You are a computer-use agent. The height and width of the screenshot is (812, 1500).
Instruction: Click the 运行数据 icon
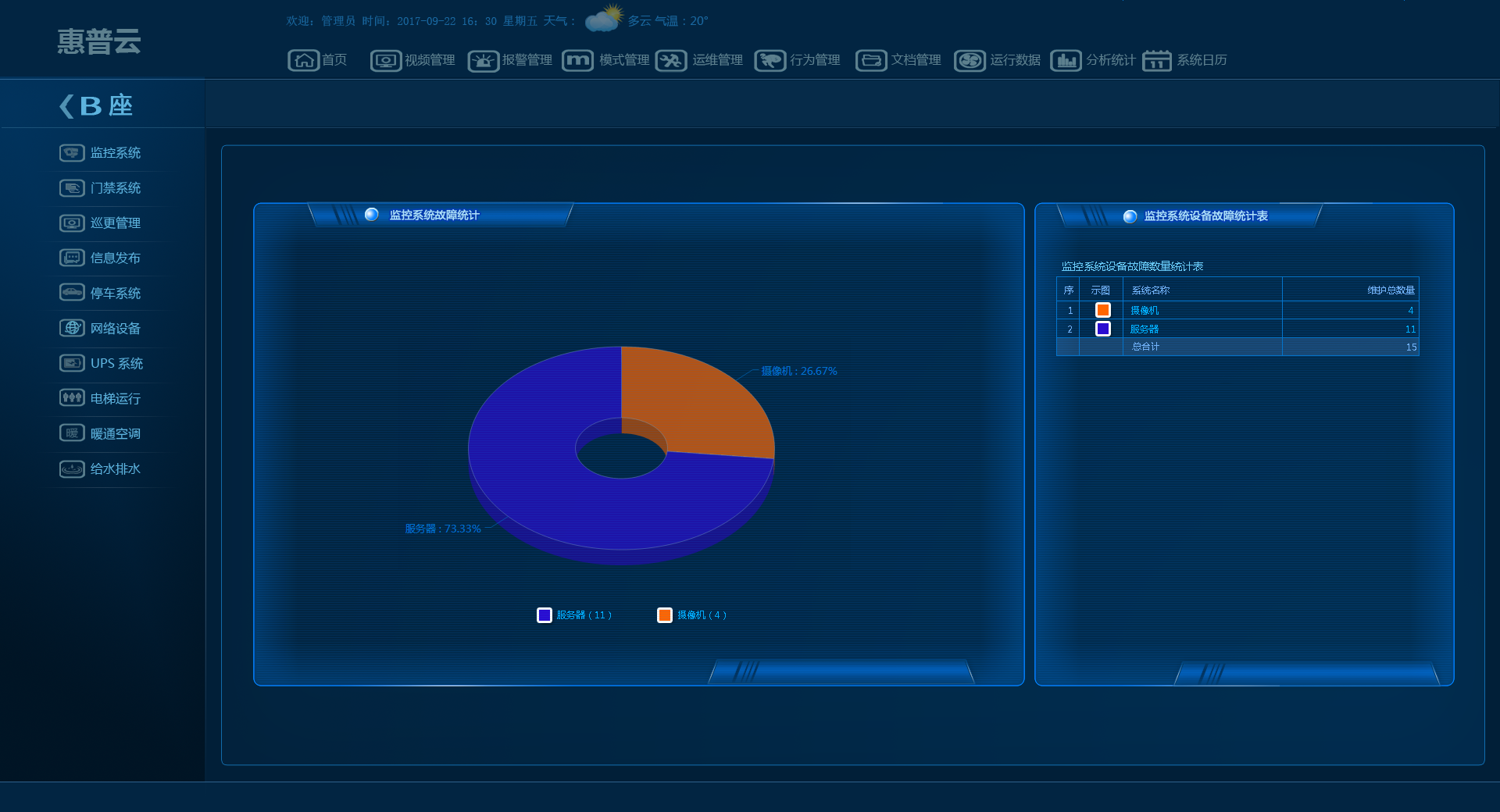click(970, 60)
